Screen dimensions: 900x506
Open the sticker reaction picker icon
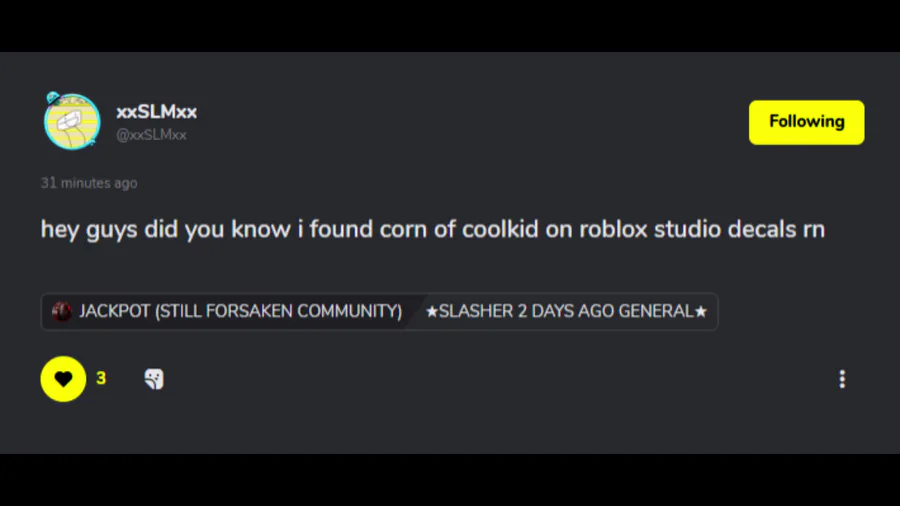click(x=154, y=379)
